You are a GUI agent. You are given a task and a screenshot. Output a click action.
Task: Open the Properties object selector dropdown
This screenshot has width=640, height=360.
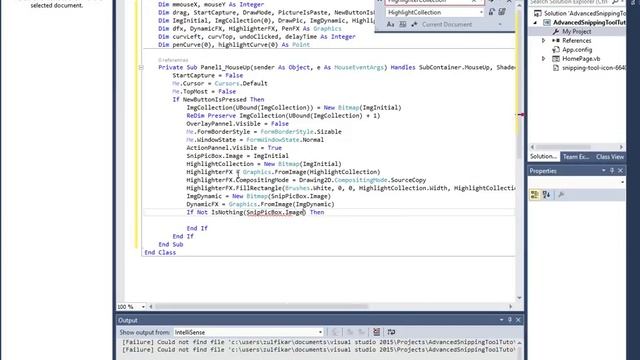click(622, 182)
